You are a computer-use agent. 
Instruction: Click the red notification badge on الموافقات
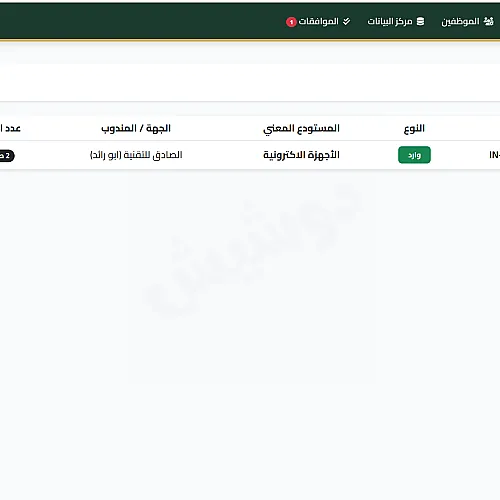291,22
